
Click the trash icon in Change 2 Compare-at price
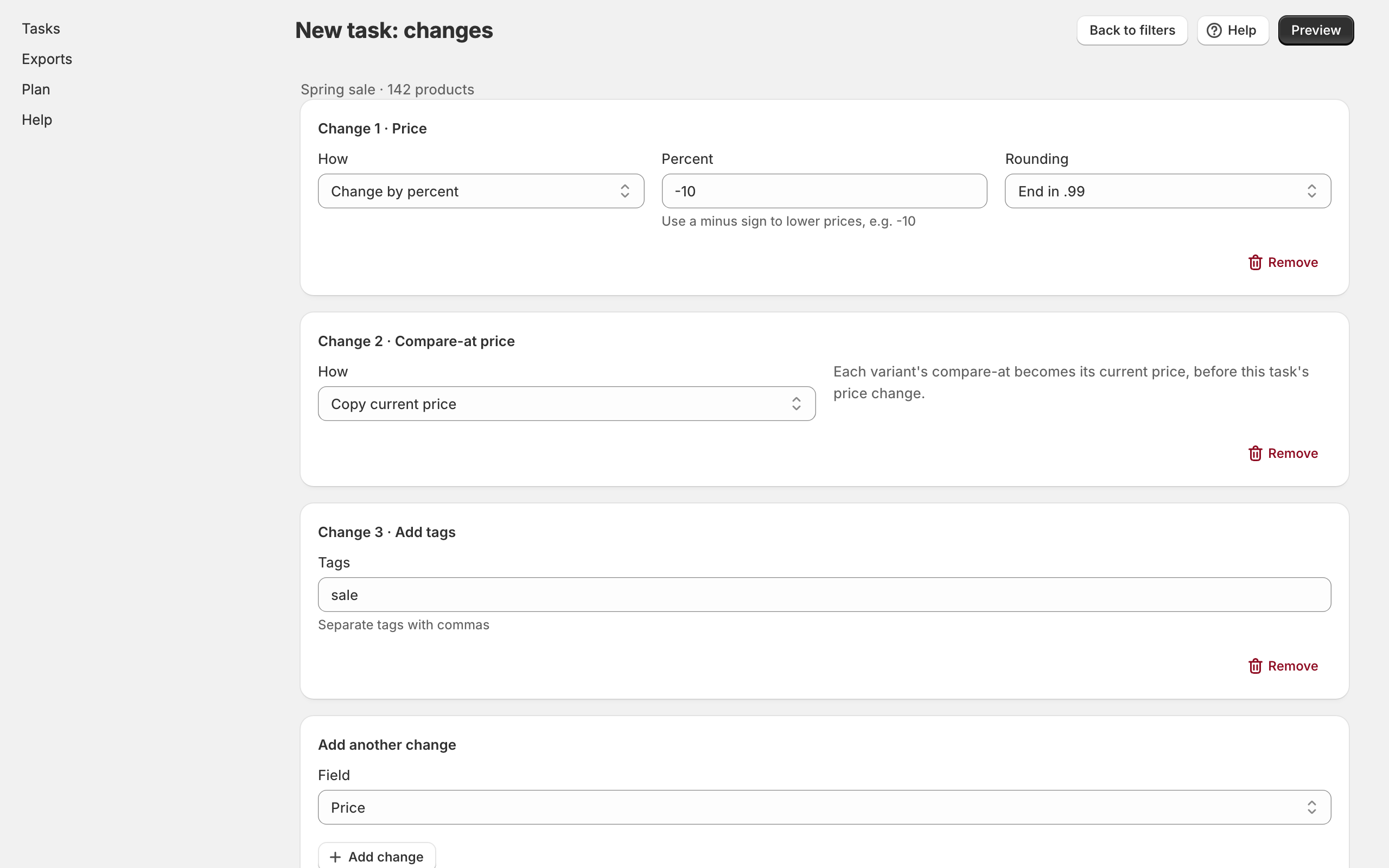coord(1256,454)
